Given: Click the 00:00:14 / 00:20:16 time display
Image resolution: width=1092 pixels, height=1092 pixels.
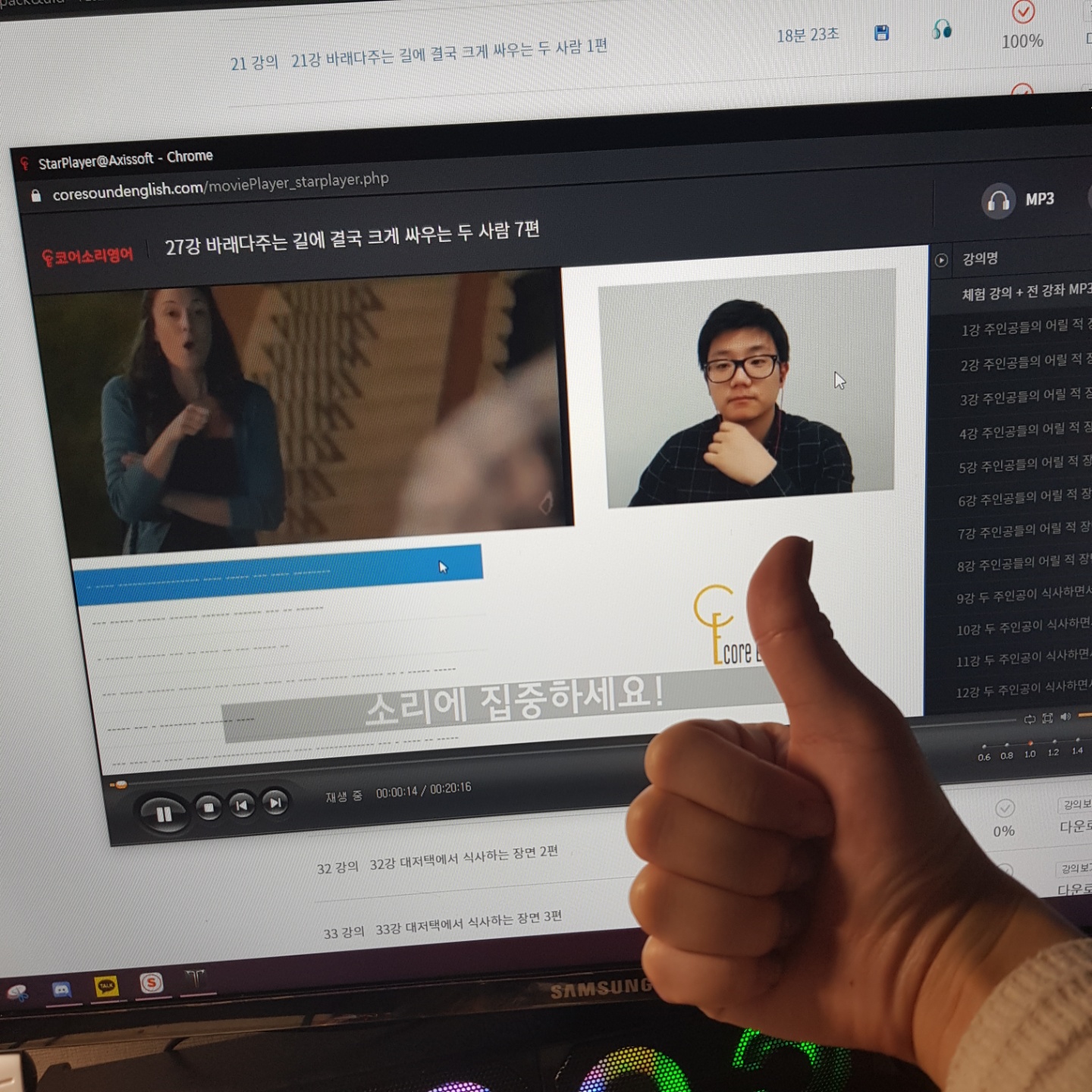Looking at the screenshot, I should [x=423, y=789].
